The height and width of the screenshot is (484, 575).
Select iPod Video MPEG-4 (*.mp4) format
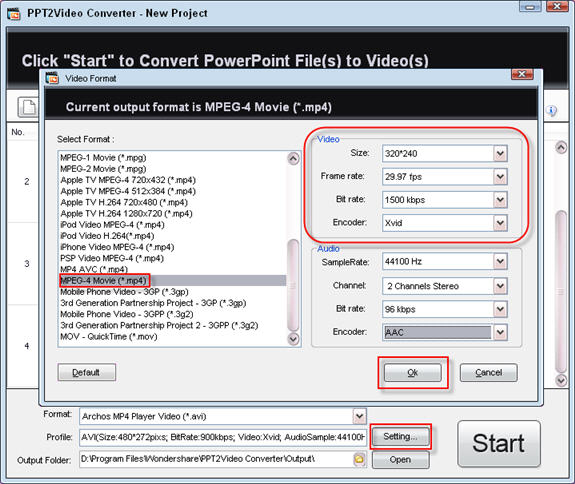tap(112, 225)
